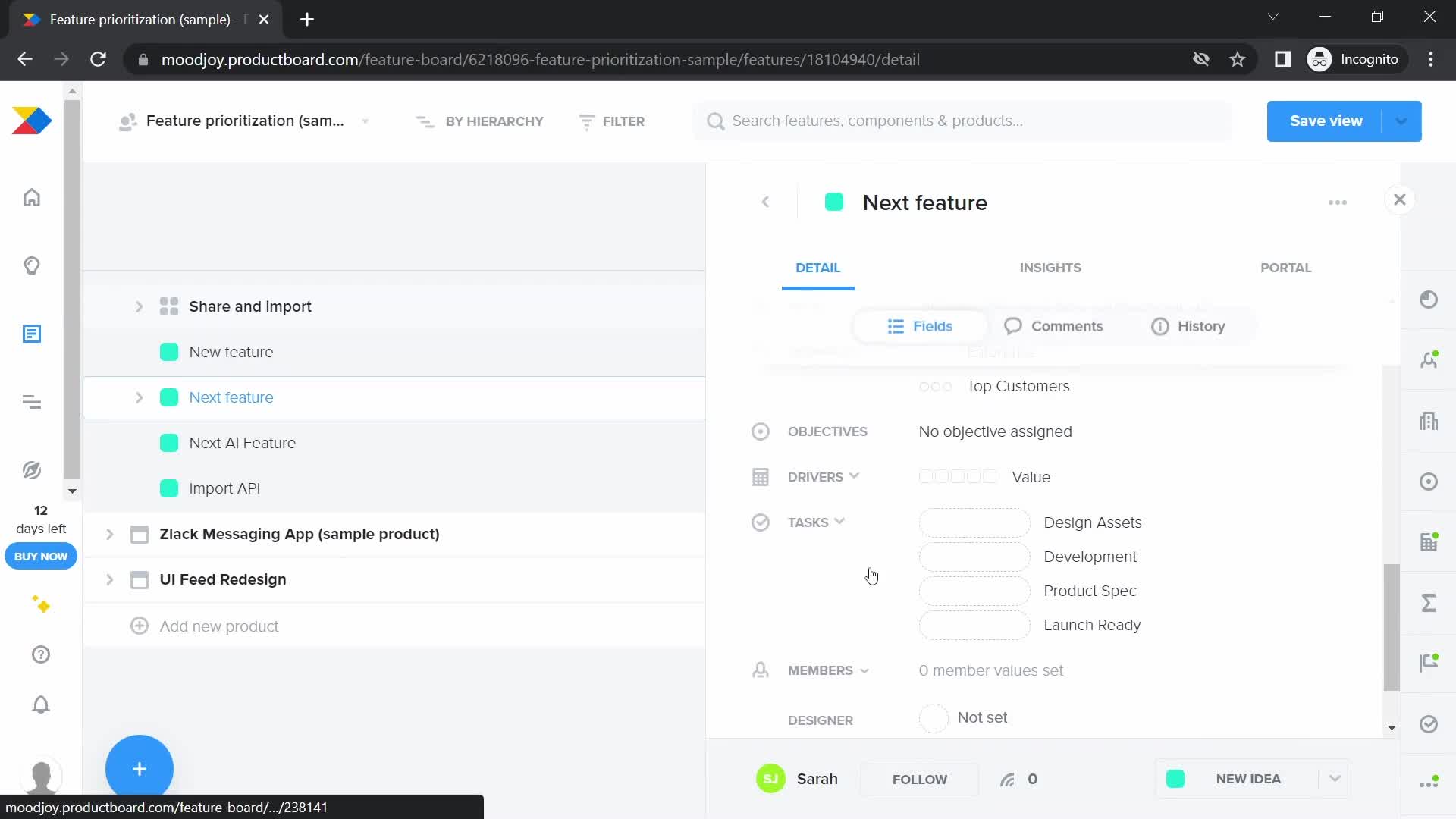Switch to the DETAIL tab
The image size is (1456, 819).
click(x=817, y=268)
